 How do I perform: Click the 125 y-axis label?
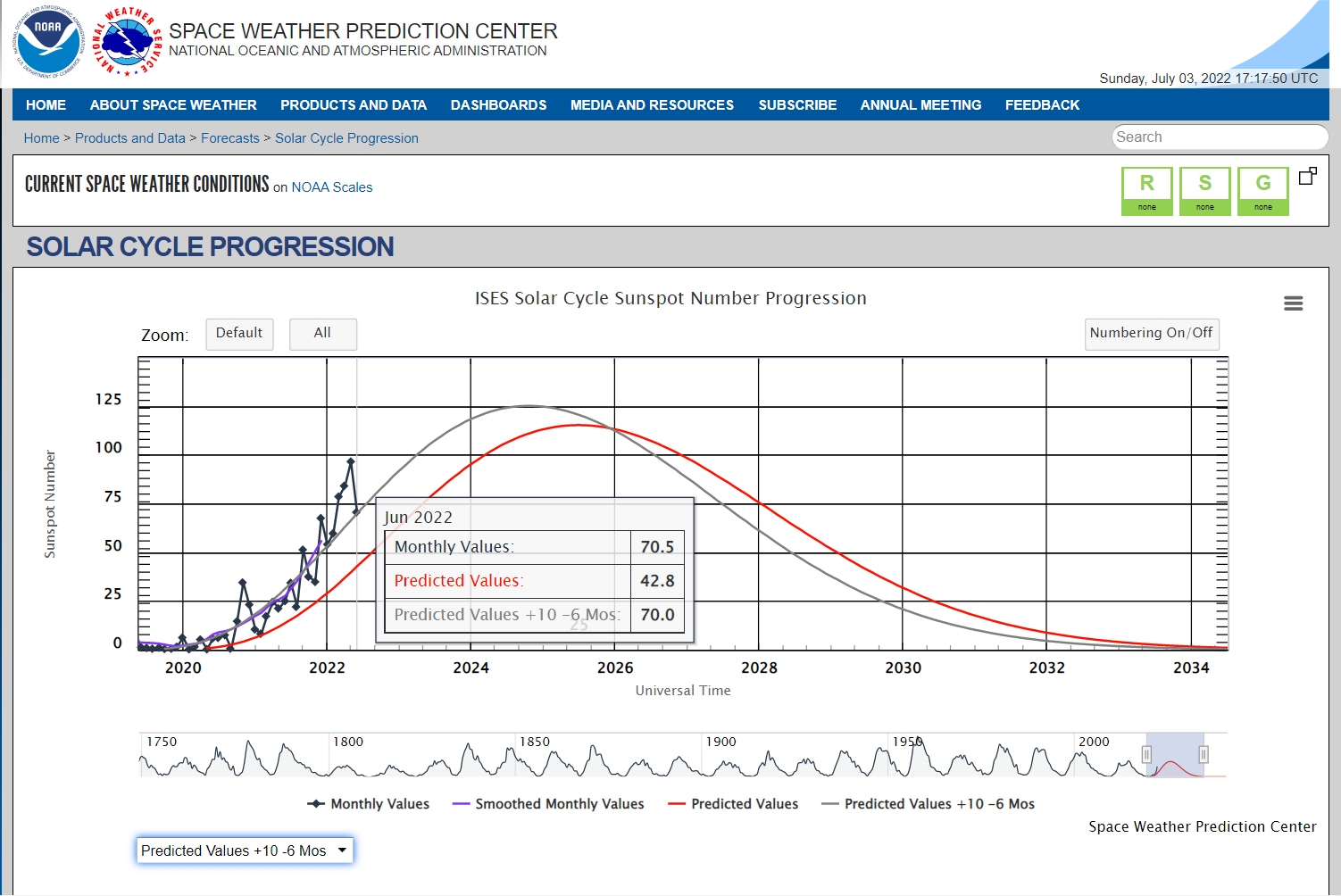(x=108, y=400)
